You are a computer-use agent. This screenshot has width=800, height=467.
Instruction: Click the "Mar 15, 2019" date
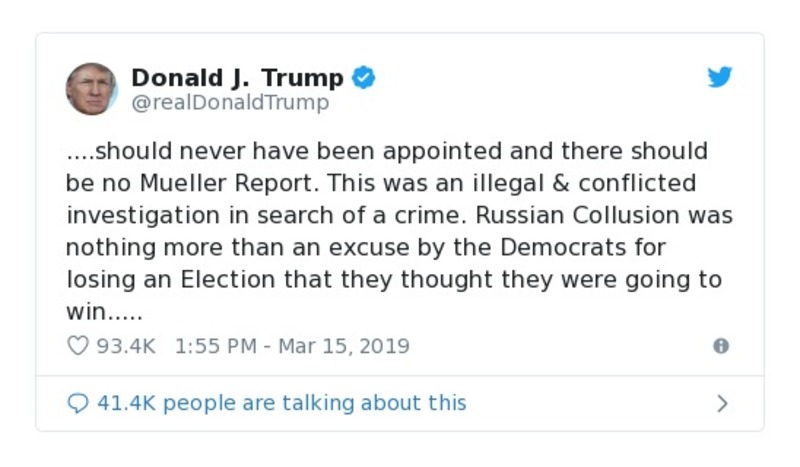pyautogui.click(x=344, y=346)
